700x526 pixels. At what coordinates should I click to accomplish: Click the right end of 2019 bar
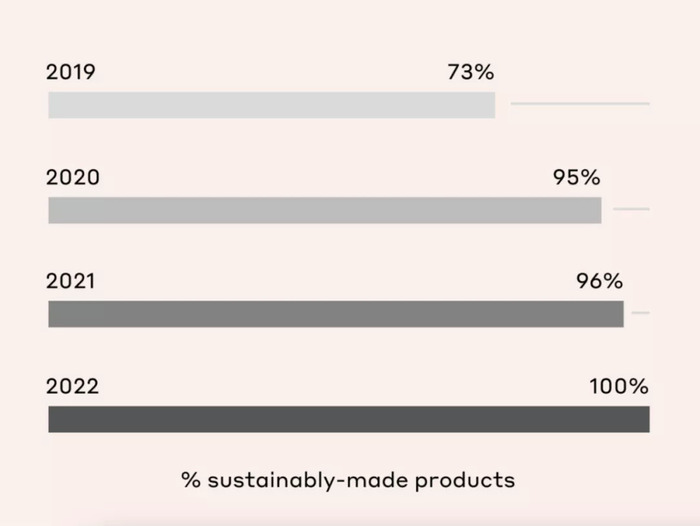click(x=491, y=105)
